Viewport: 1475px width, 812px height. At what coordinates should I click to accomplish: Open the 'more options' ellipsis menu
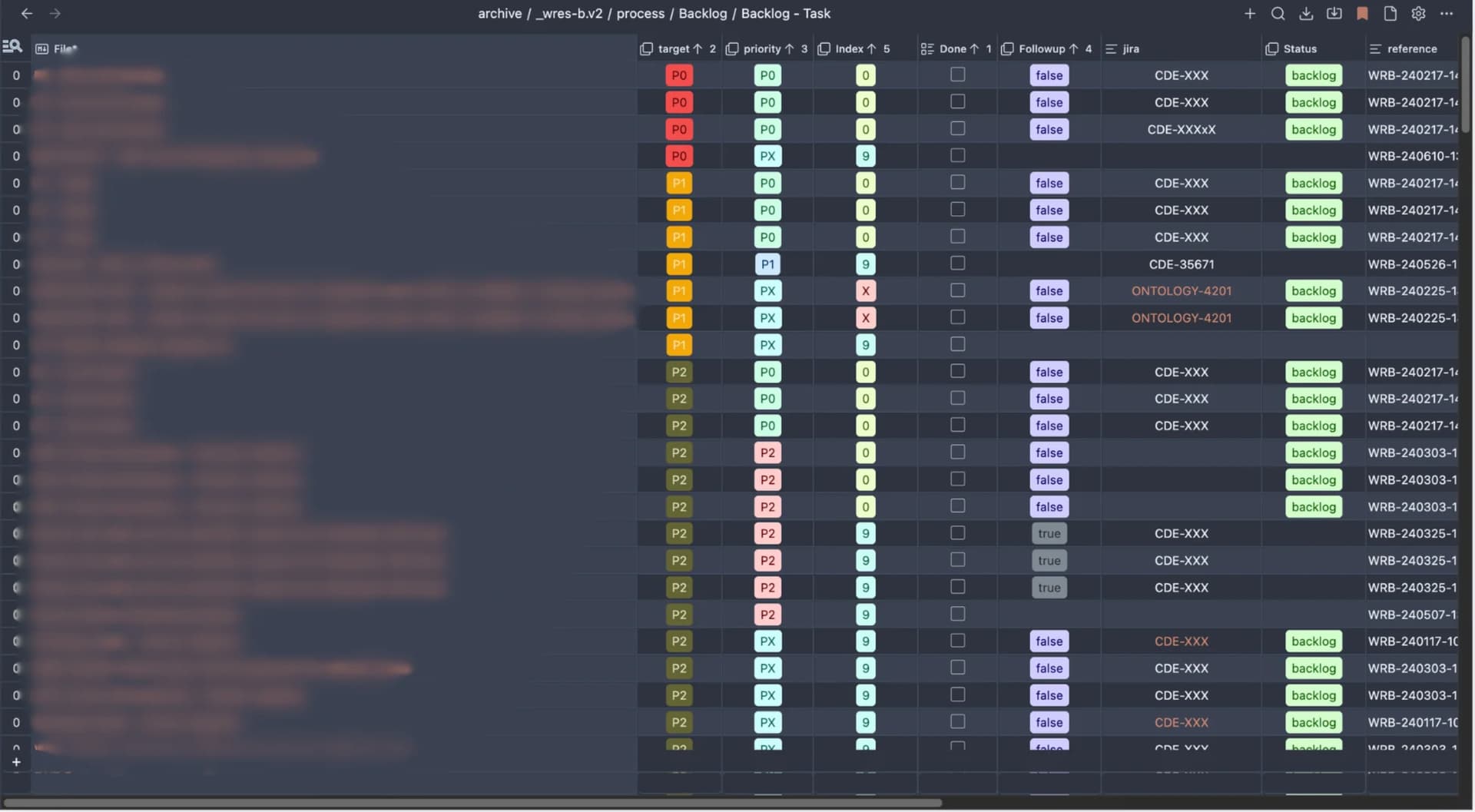tap(1448, 13)
